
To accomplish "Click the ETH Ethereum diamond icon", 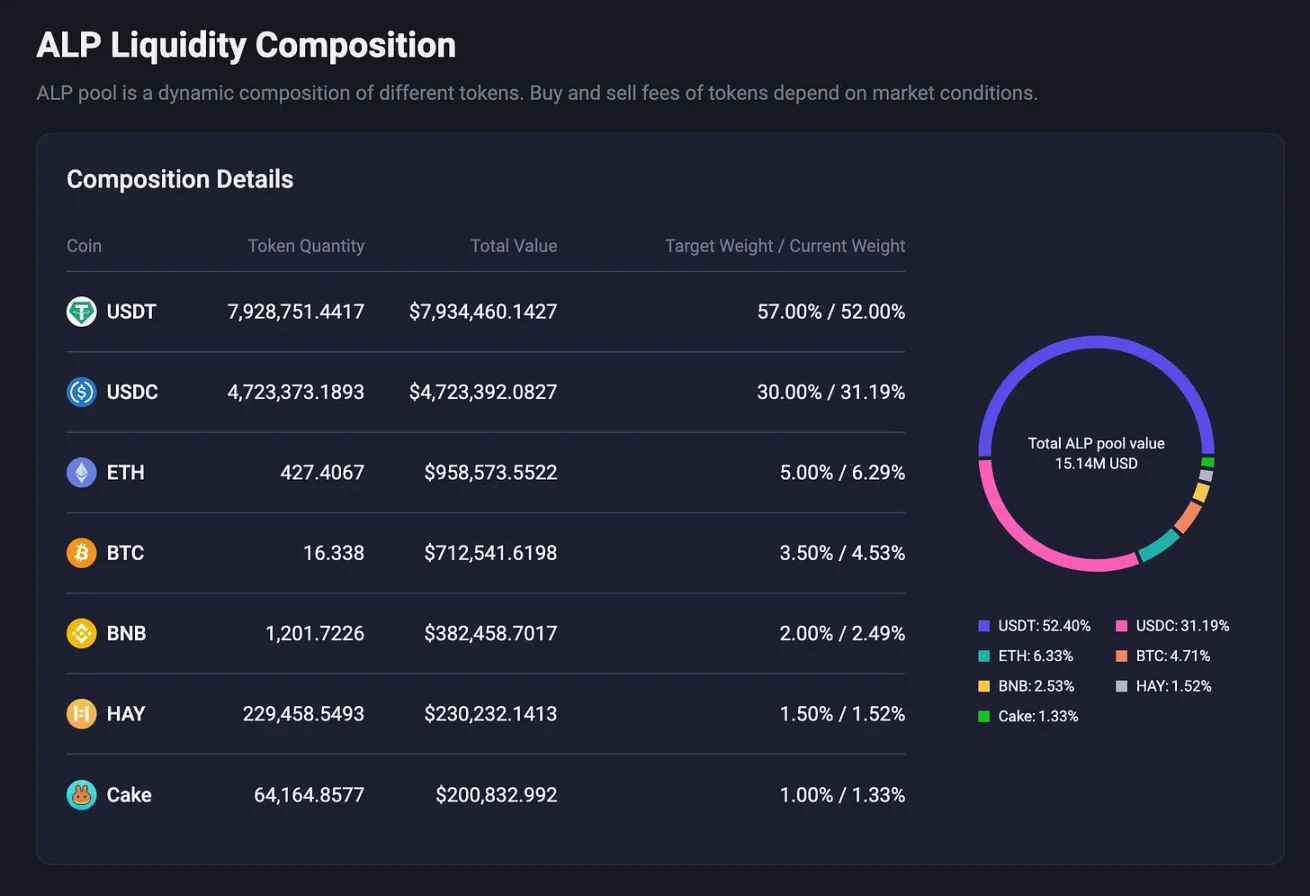I will [x=81, y=472].
